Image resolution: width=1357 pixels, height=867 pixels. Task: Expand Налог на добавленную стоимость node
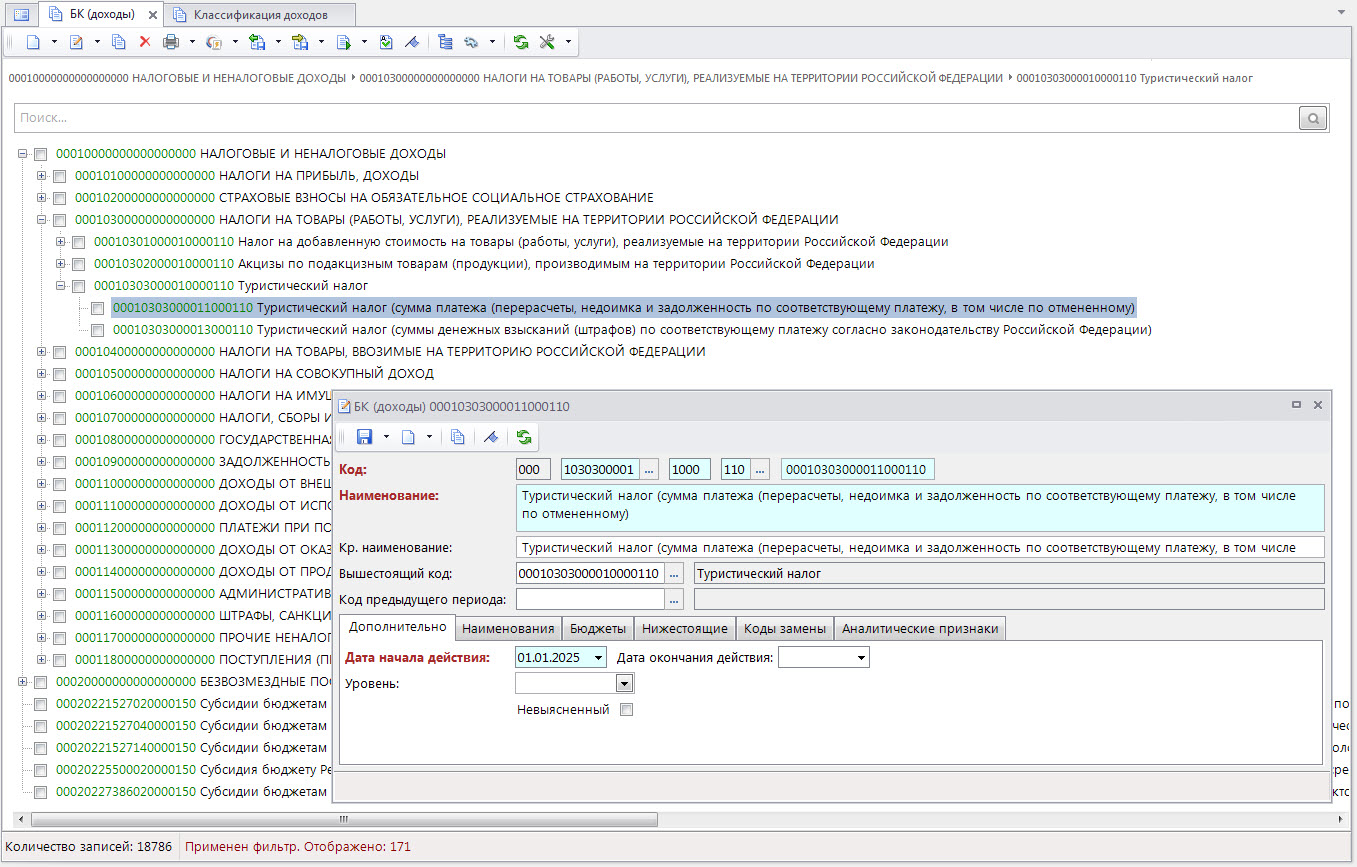click(x=60, y=242)
